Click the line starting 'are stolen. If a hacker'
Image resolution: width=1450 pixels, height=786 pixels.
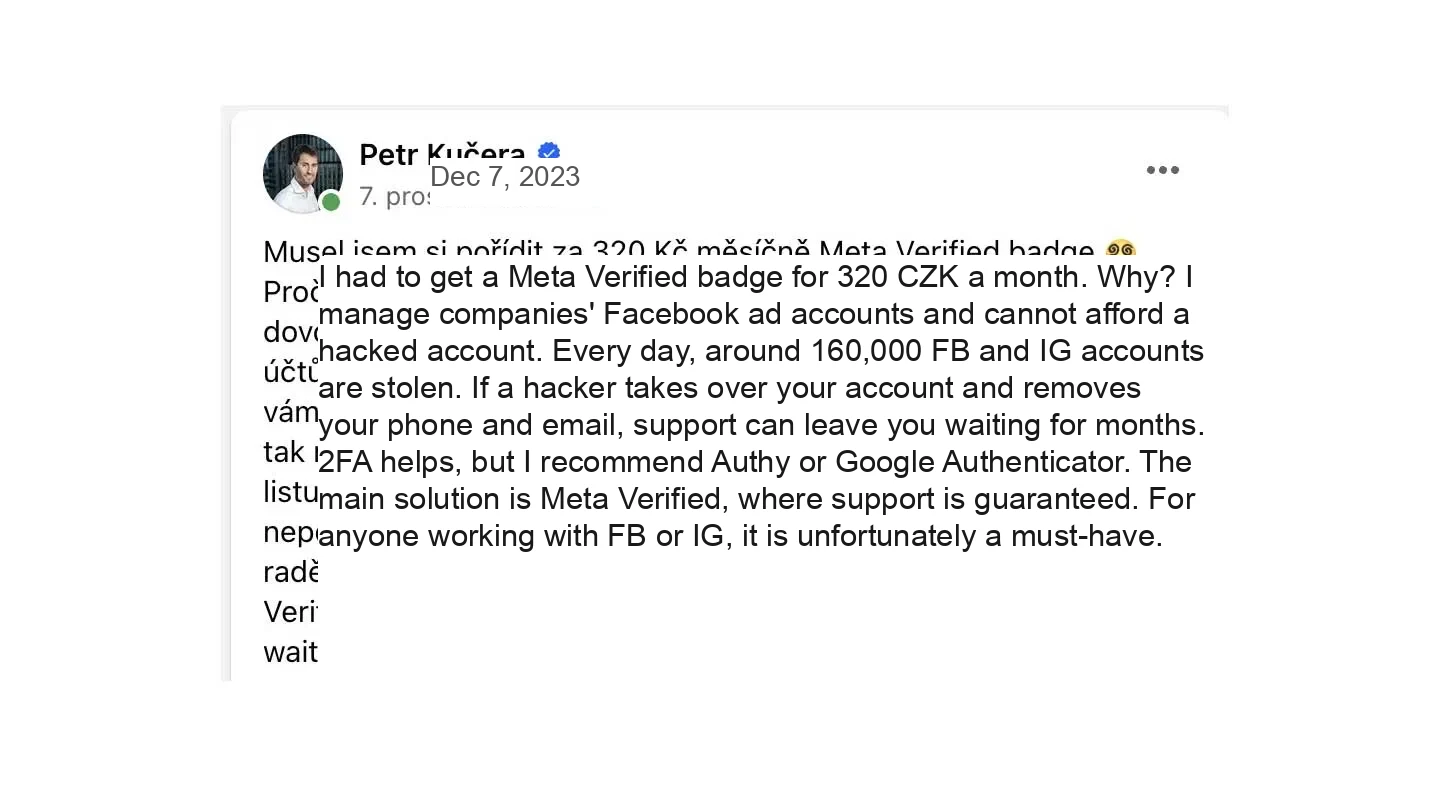[x=730, y=388]
